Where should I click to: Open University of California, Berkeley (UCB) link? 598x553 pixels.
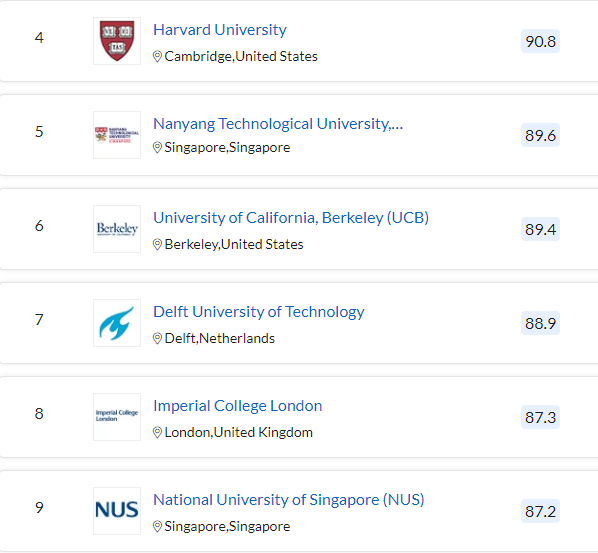click(x=291, y=218)
